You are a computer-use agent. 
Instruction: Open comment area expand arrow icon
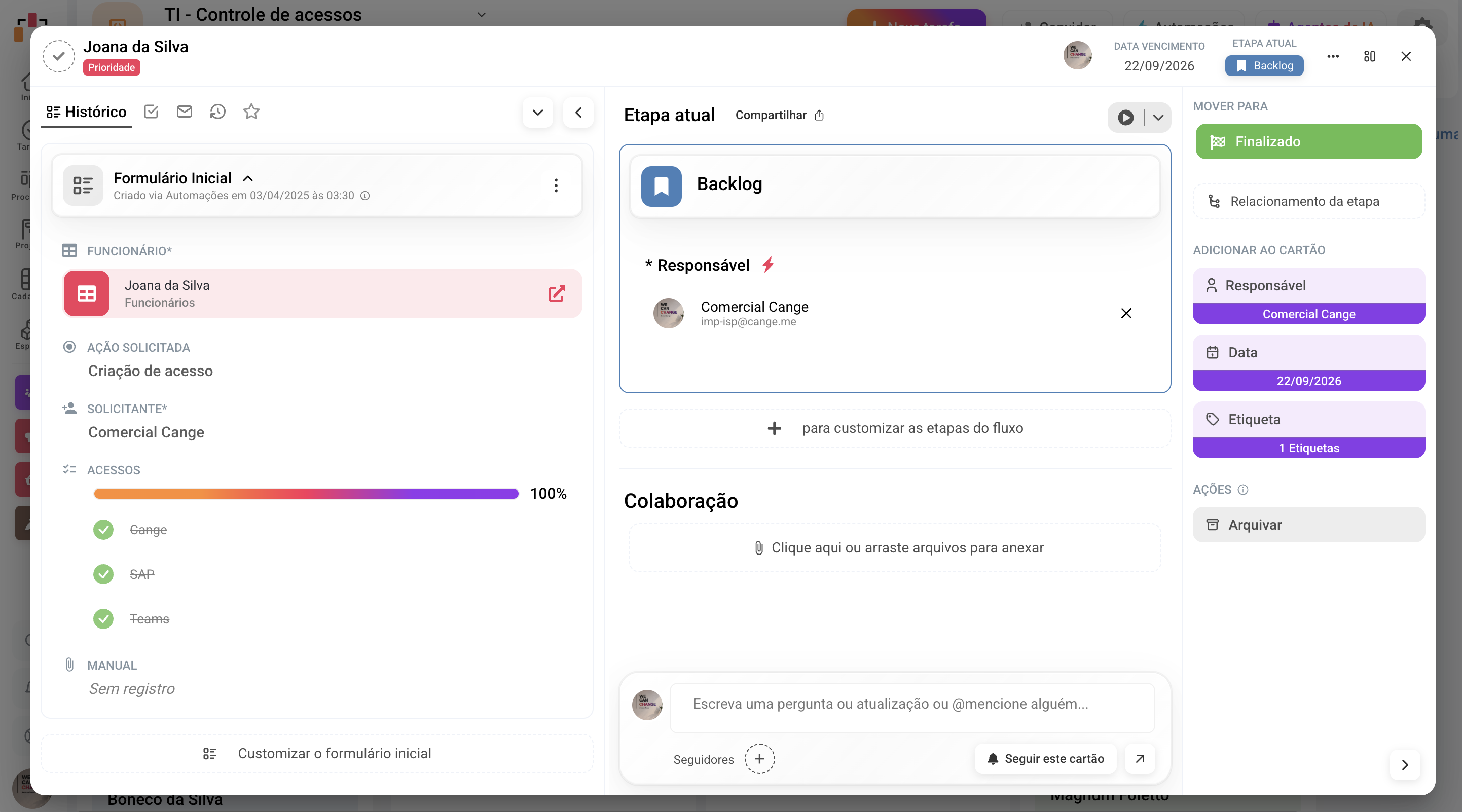1140,759
